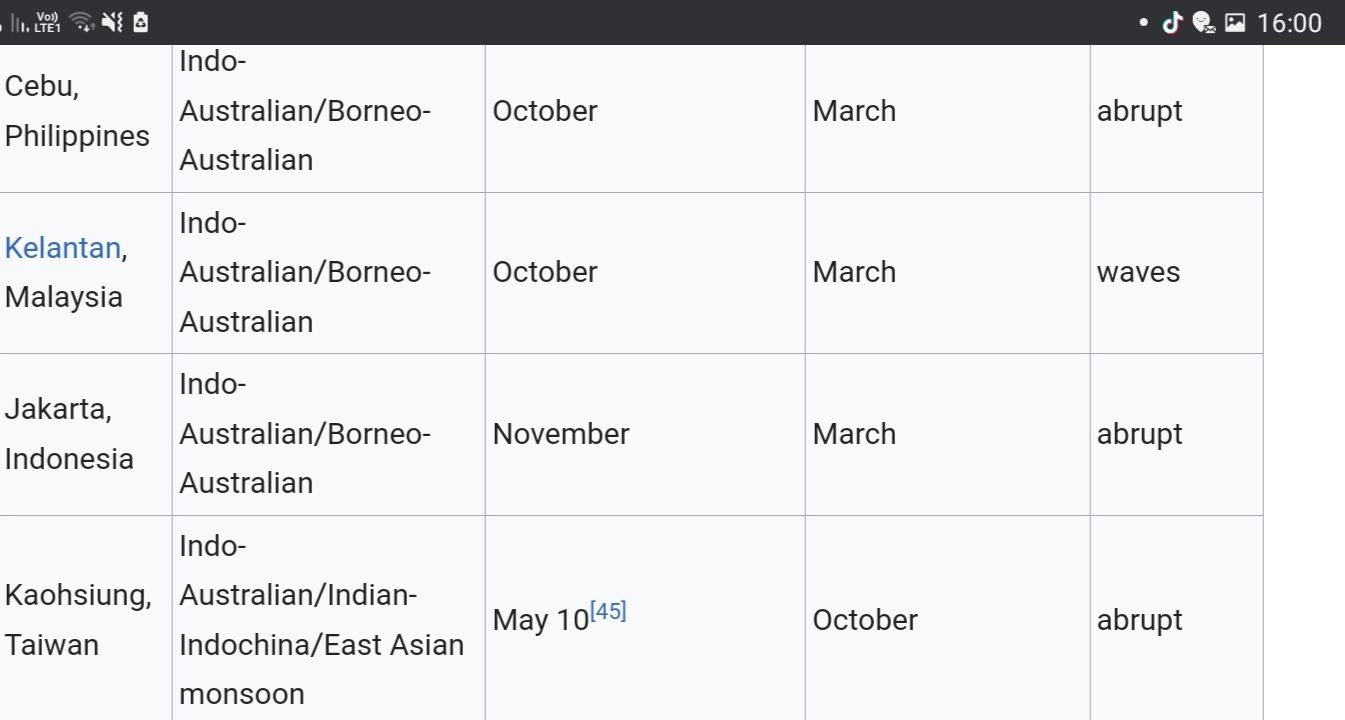Tap the Kaohsiung, Taiwan cell
Image resolution: width=1345 pixels, height=720 pixels.
(78, 620)
